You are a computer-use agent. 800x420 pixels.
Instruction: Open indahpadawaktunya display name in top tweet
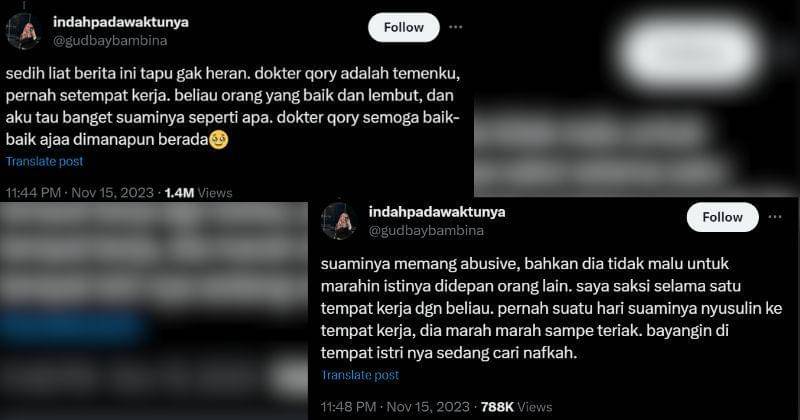click(121, 22)
